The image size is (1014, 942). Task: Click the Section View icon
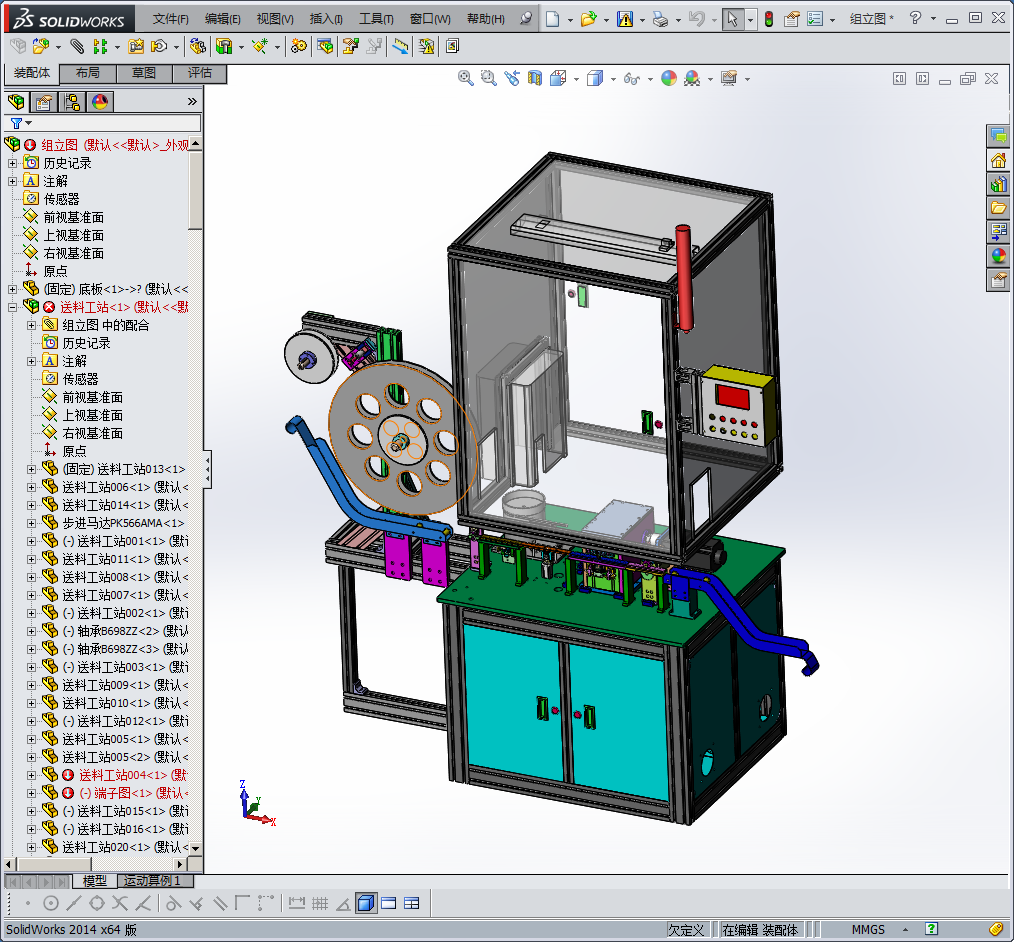(535, 78)
